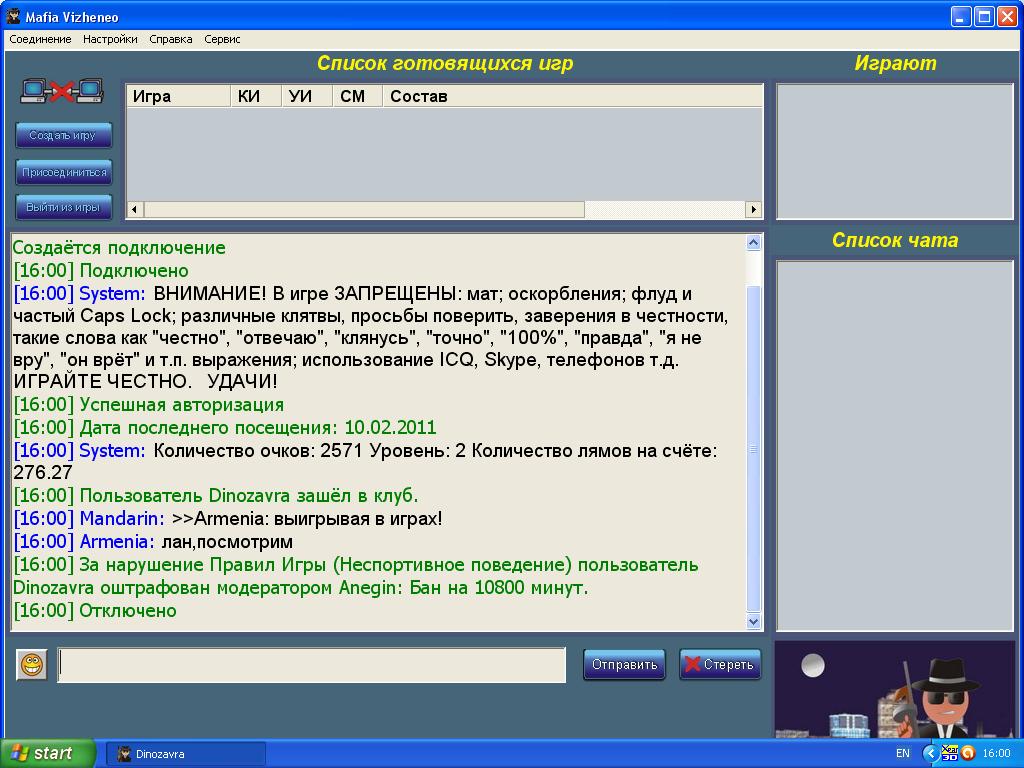Send message with Отправить button
1024x768 pixels.
tap(624, 664)
